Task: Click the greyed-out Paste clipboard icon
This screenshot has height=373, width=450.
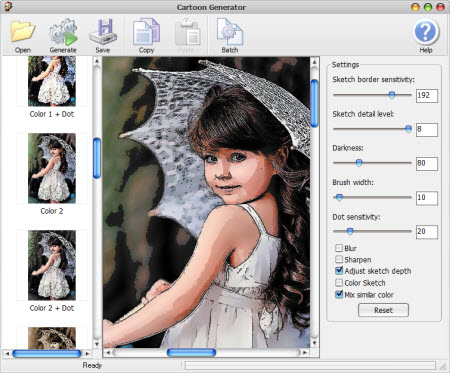Action: pyautogui.click(x=187, y=32)
